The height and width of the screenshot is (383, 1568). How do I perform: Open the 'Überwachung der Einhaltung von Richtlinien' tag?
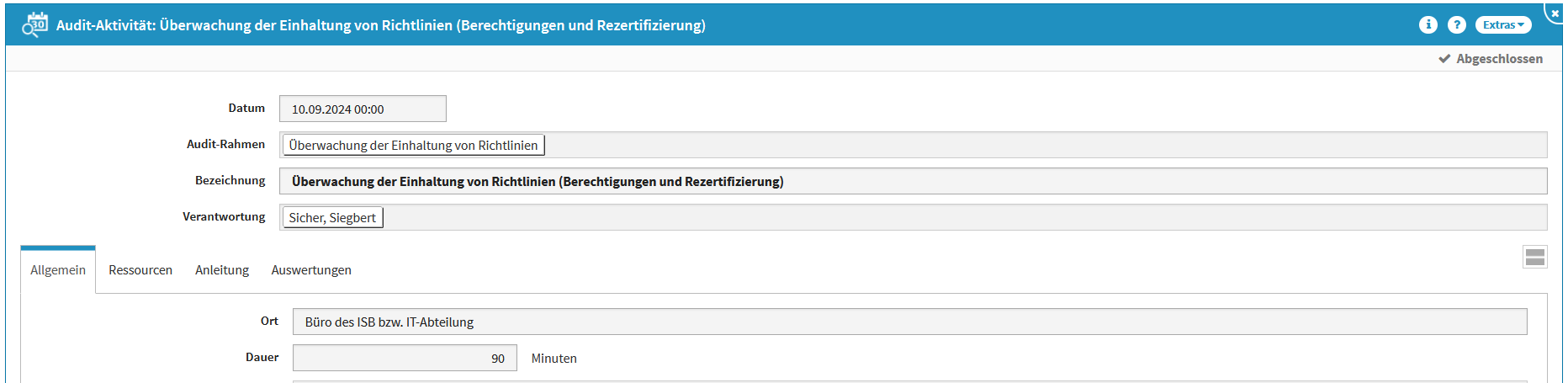(413, 146)
